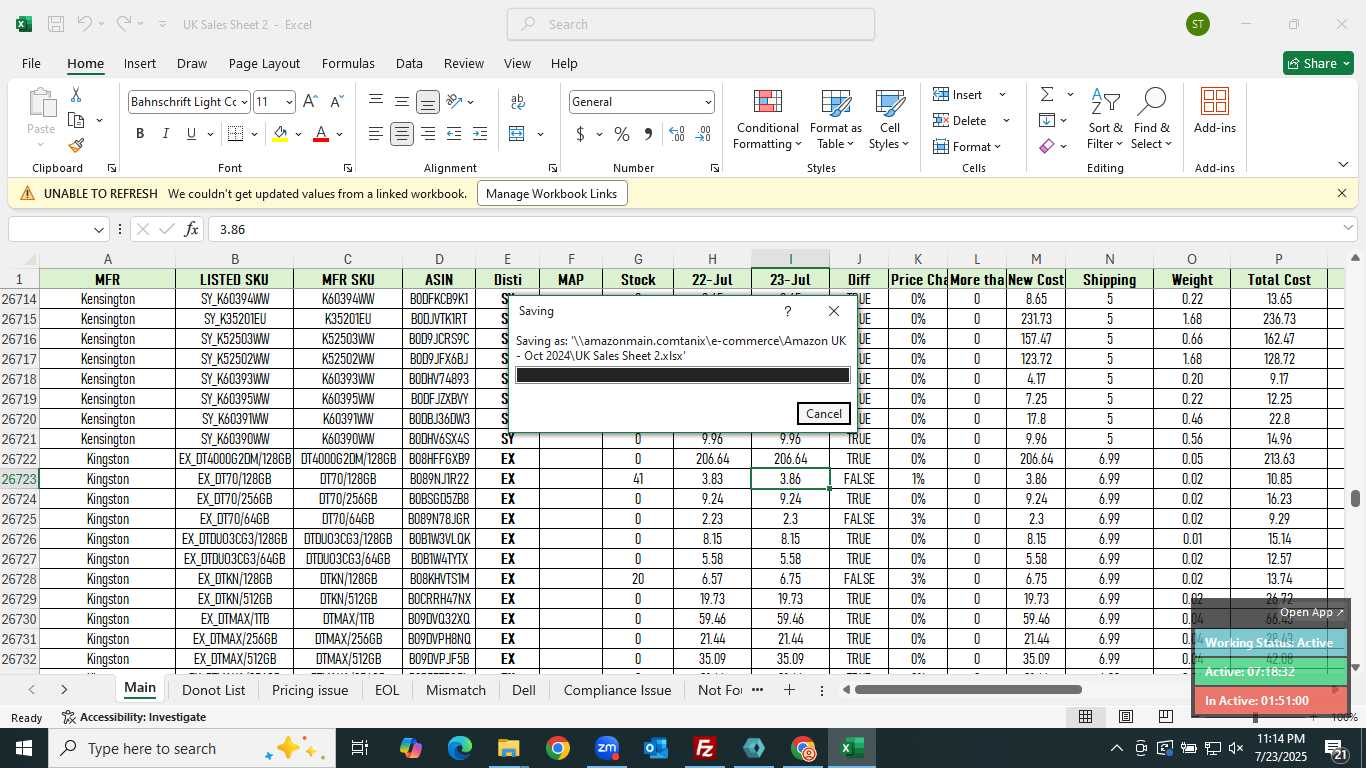The height and width of the screenshot is (768, 1366).
Task: Collapse the ribbon with the chevron
Action: (1342, 165)
